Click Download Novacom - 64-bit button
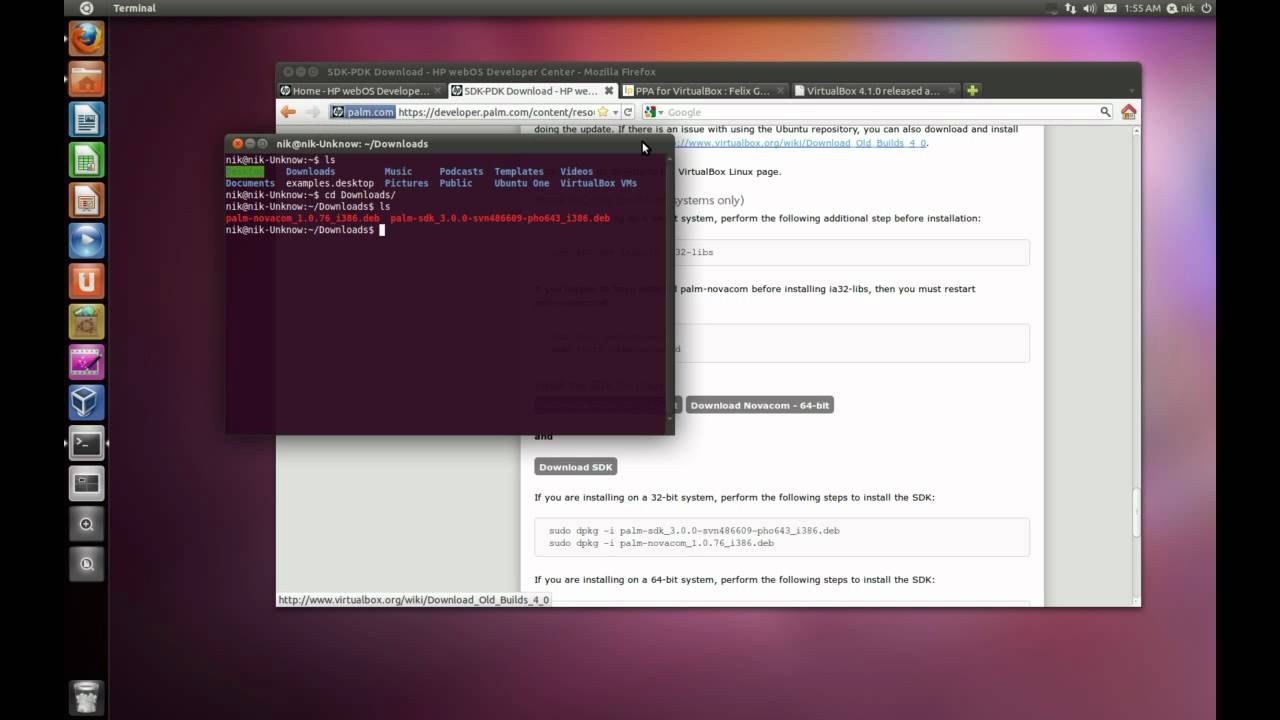 click(x=759, y=405)
